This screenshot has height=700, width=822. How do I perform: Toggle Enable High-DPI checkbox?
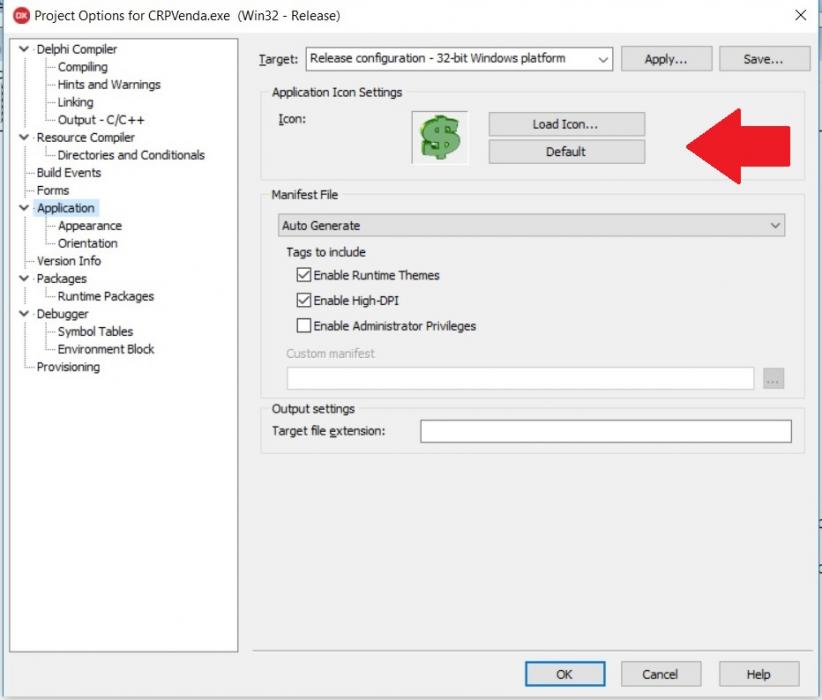coord(304,300)
